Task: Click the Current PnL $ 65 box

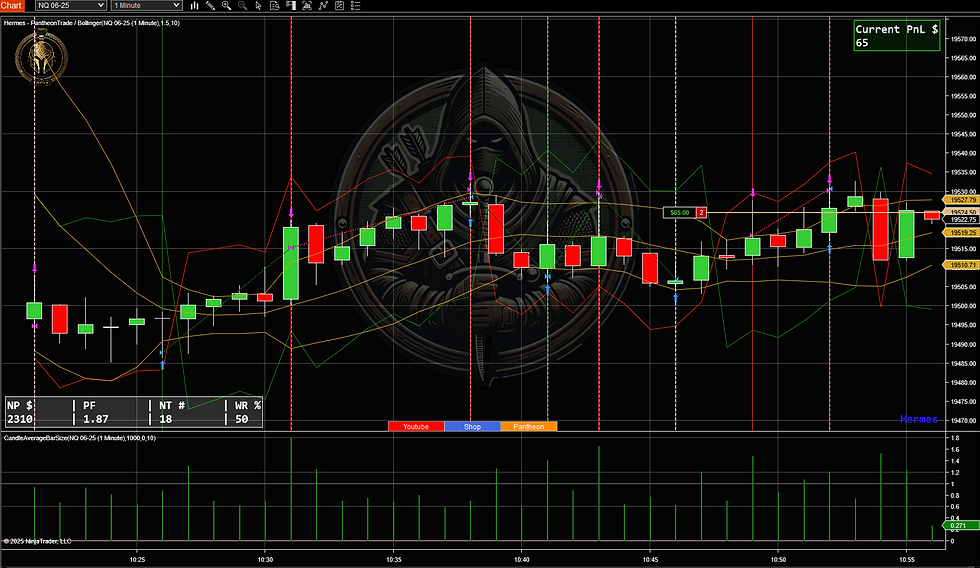Action: point(896,36)
